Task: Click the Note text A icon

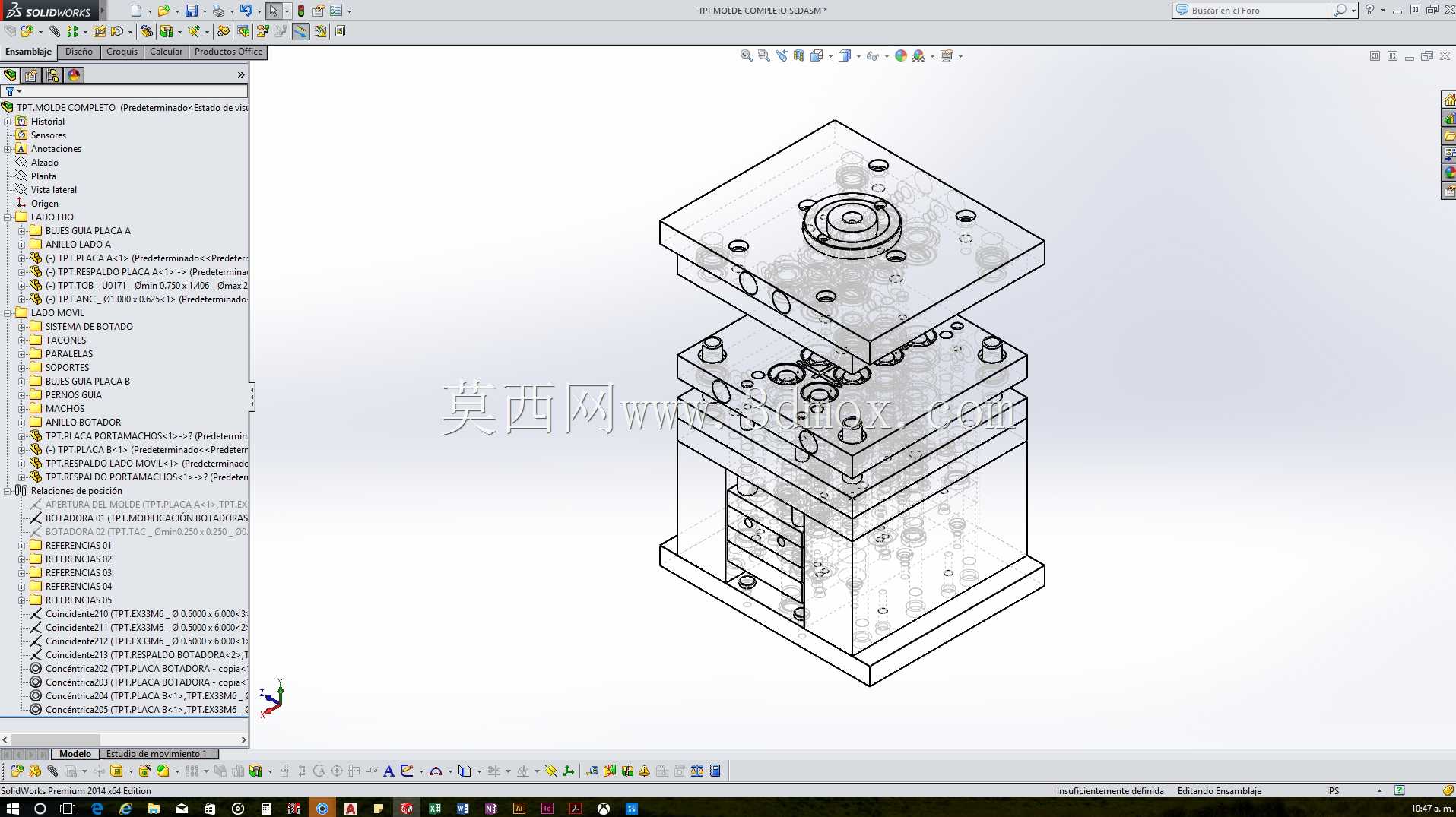Action: (x=389, y=771)
